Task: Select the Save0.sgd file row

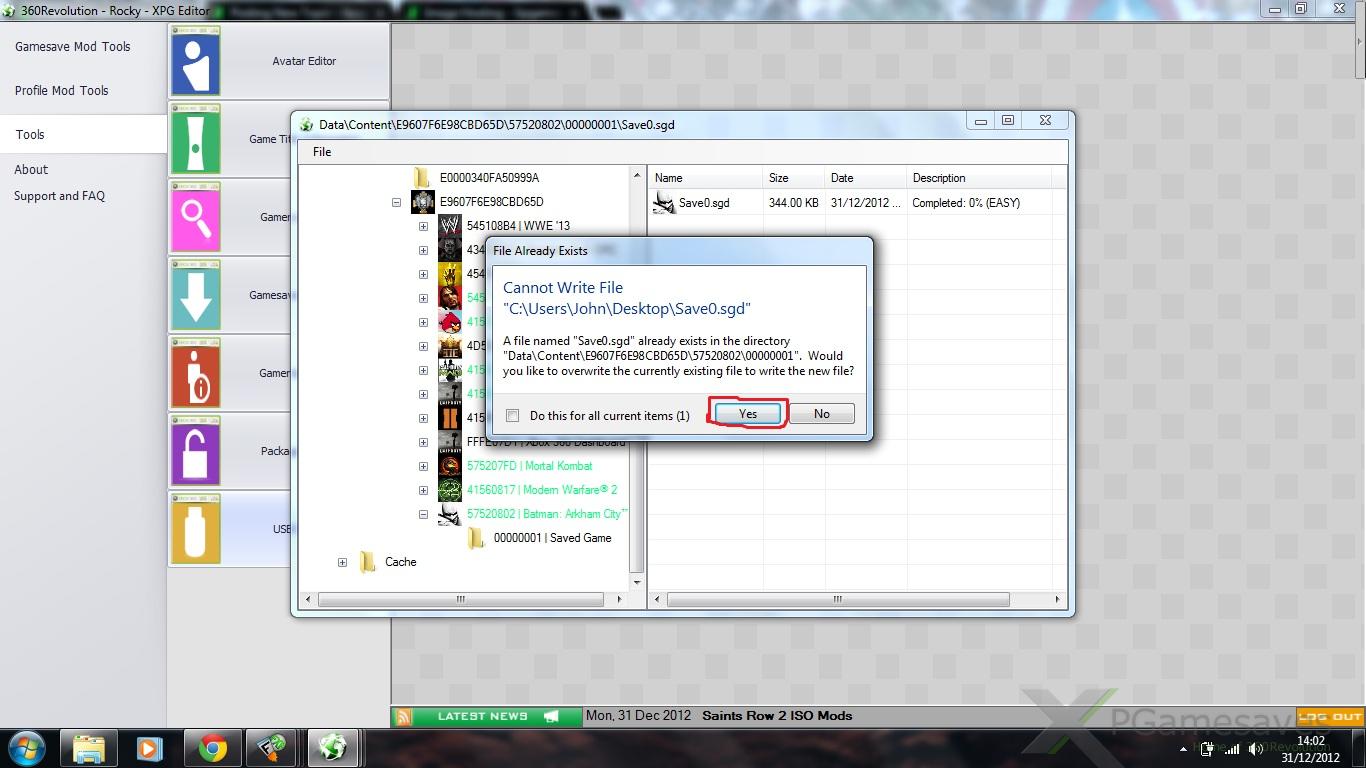Action: [x=704, y=203]
